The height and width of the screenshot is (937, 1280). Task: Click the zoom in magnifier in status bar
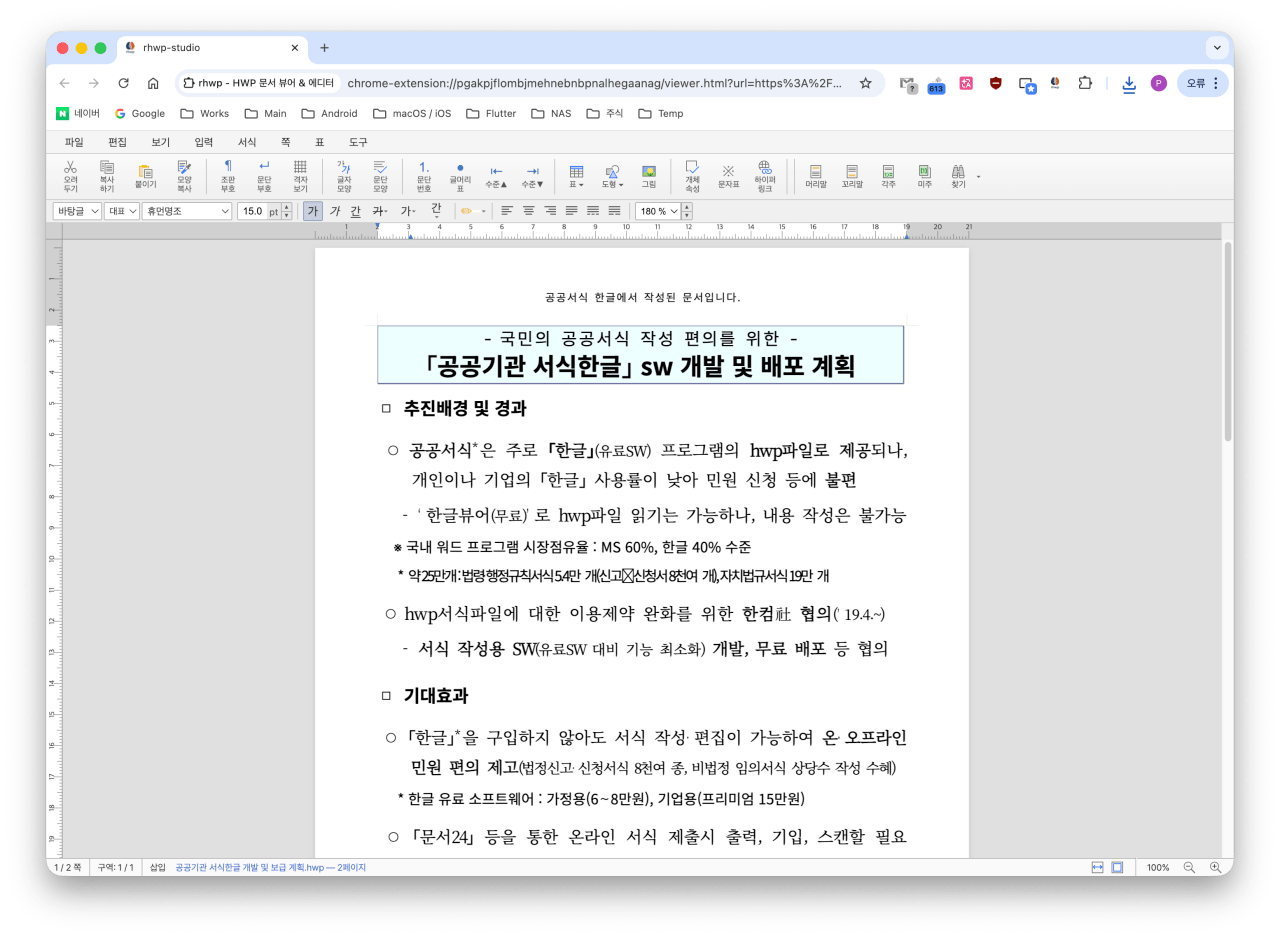(1215, 867)
